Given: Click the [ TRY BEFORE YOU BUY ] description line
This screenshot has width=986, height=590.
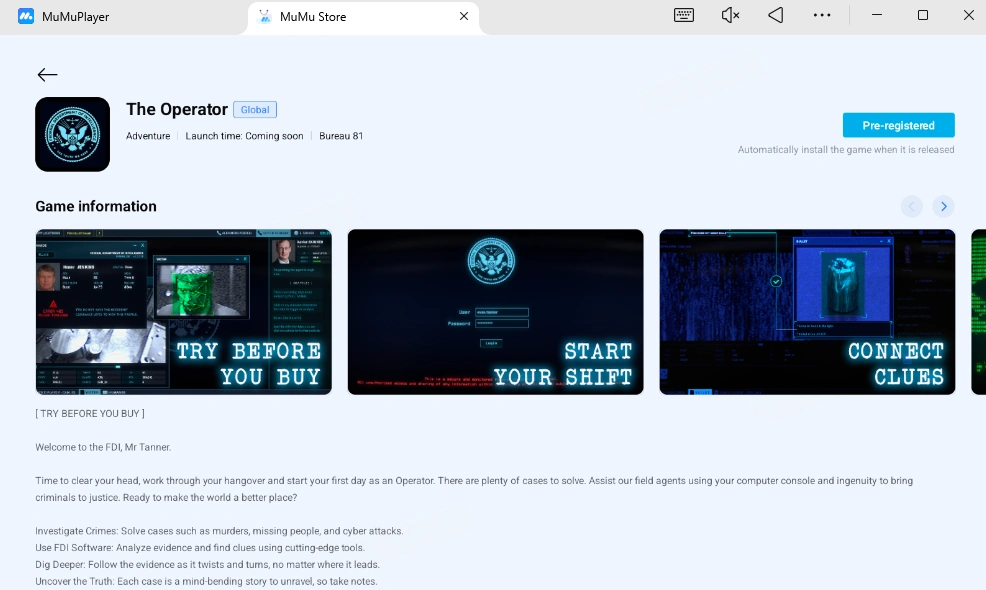Looking at the screenshot, I should (x=90, y=413).
